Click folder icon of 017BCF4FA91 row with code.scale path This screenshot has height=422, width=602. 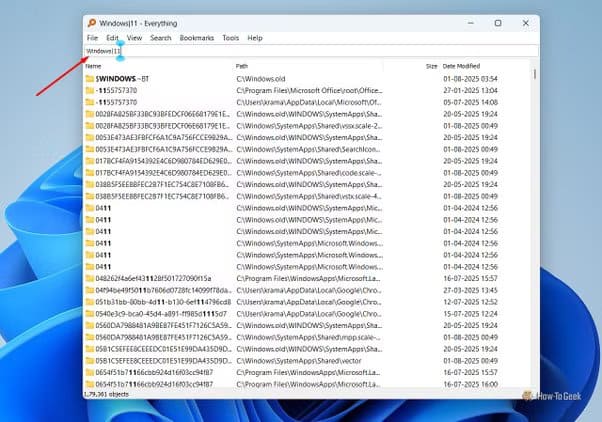[90, 173]
